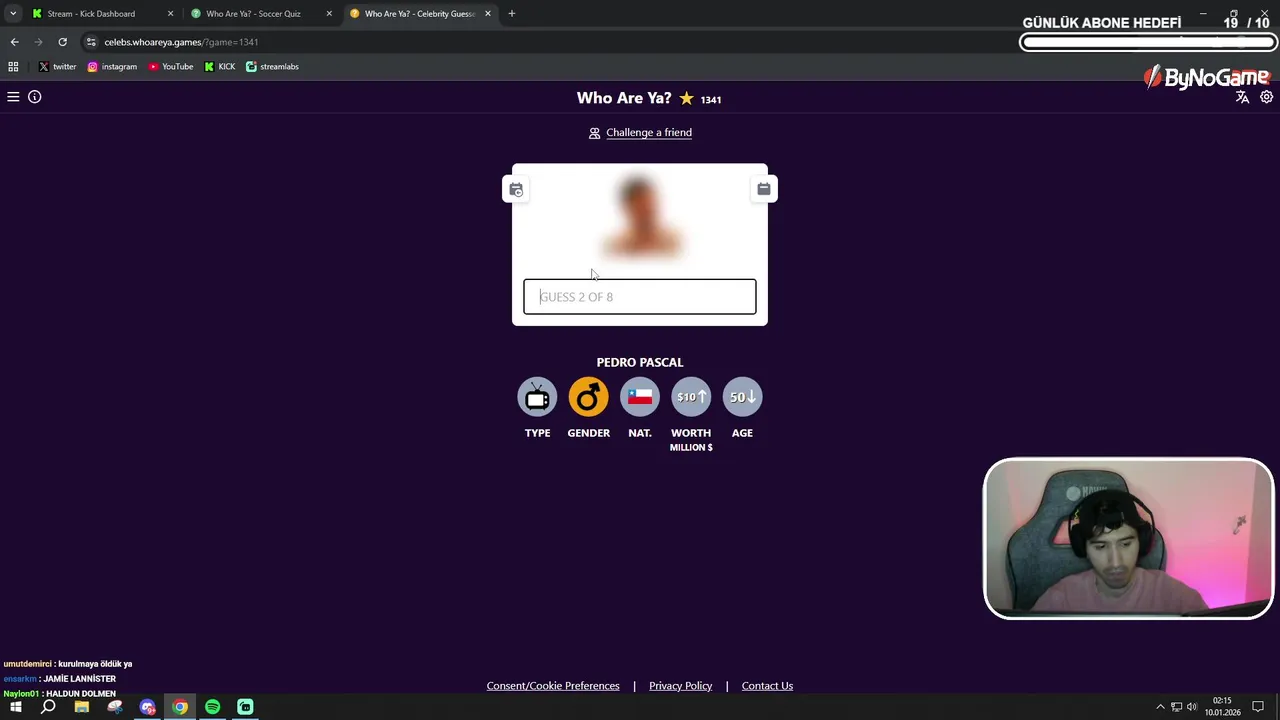
Task: Click the GENDER male symbol icon
Action: click(588, 397)
